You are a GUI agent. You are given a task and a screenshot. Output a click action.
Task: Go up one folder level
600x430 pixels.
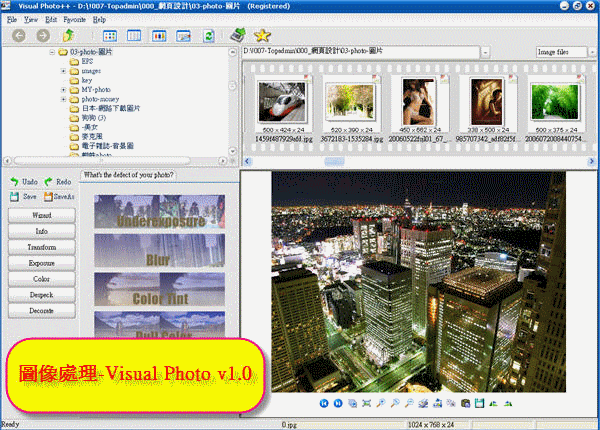69,36
